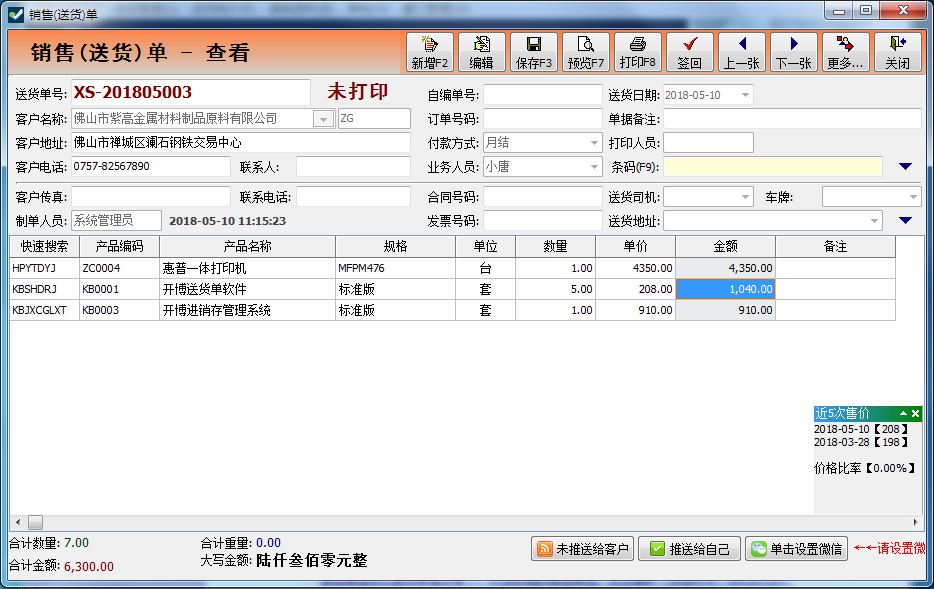934x589 pixels.
Task: Go to next record with 下一张
Action: coord(793,52)
